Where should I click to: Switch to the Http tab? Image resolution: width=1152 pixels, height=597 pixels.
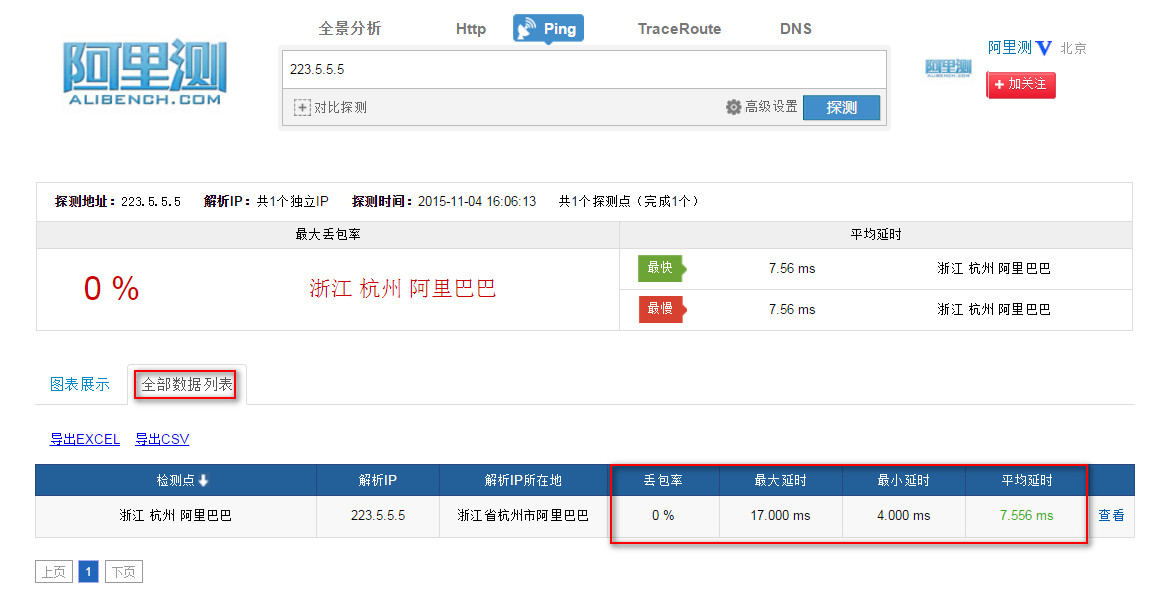pyautogui.click(x=470, y=29)
